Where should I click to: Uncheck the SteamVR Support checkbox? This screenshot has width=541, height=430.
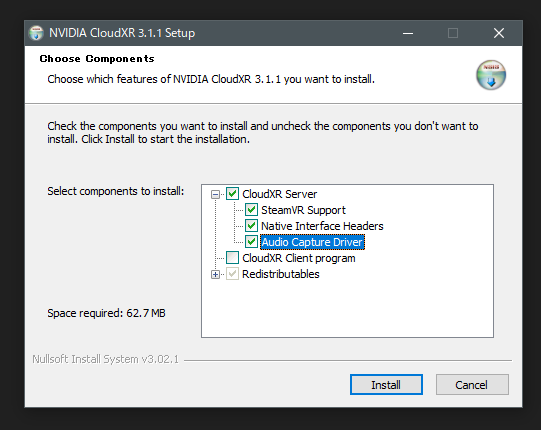(x=251, y=210)
